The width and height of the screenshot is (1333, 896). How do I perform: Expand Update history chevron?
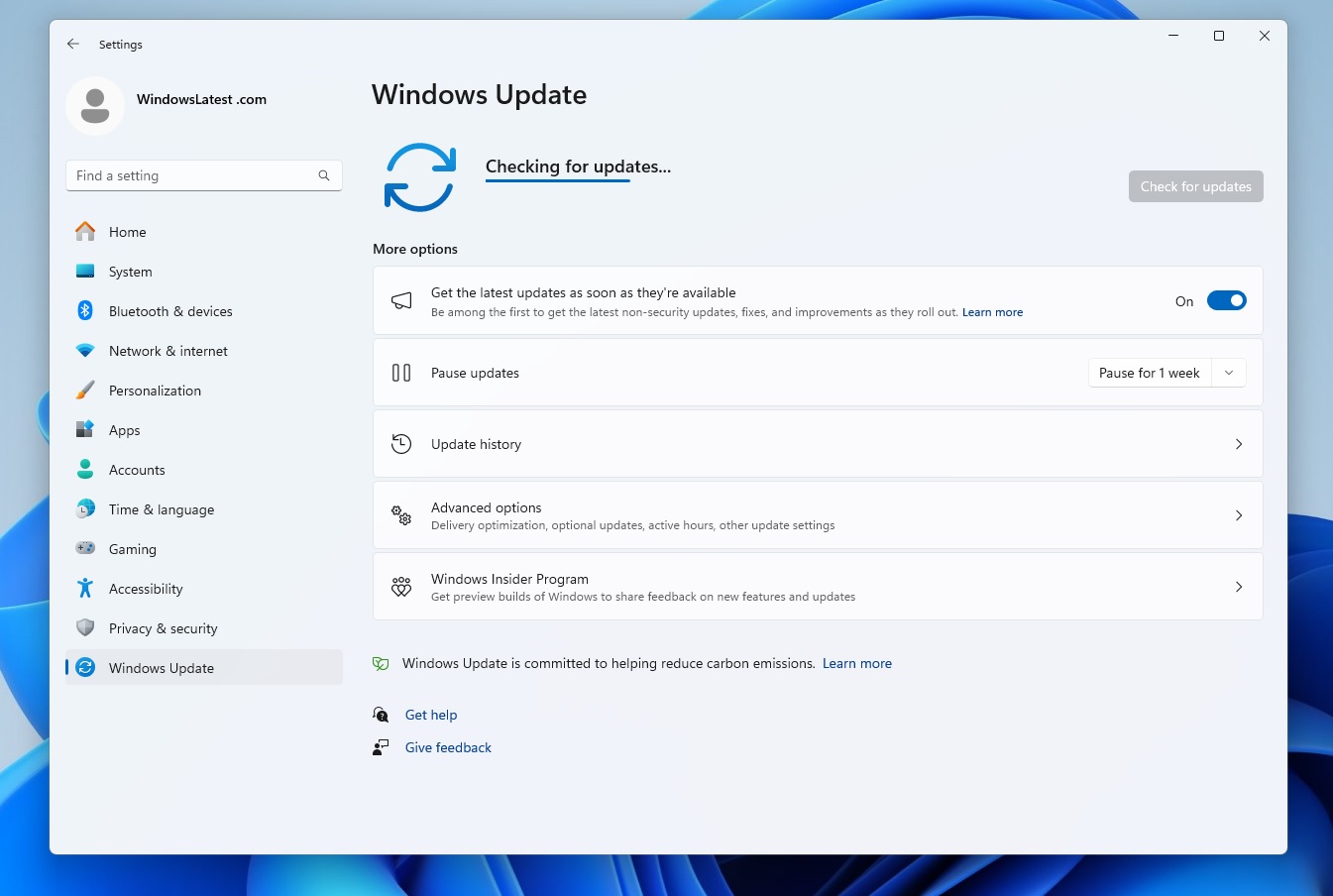[x=1239, y=444]
